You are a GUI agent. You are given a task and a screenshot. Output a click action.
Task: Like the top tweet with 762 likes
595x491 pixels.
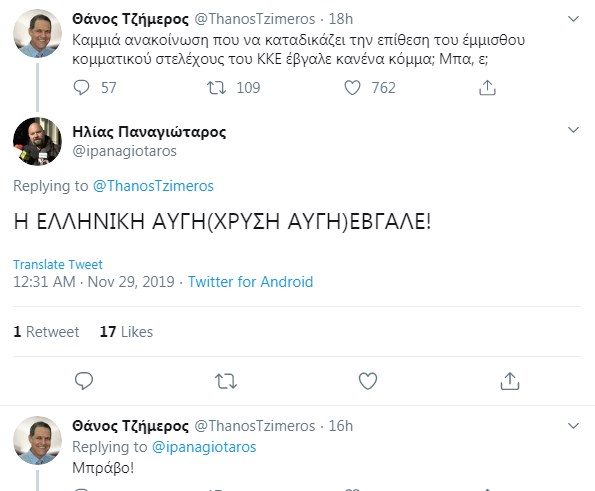[x=352, y=88]
